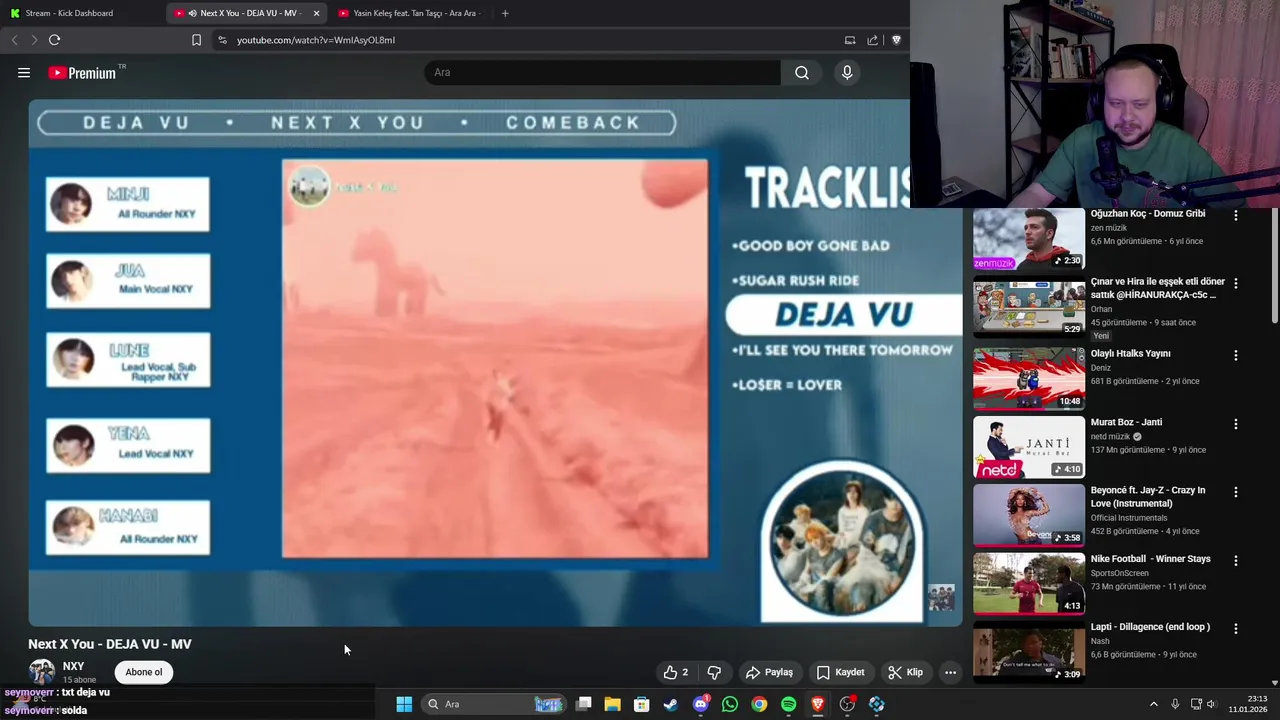
Task: Click the share page icon in address bar
Action: (872, 40)
